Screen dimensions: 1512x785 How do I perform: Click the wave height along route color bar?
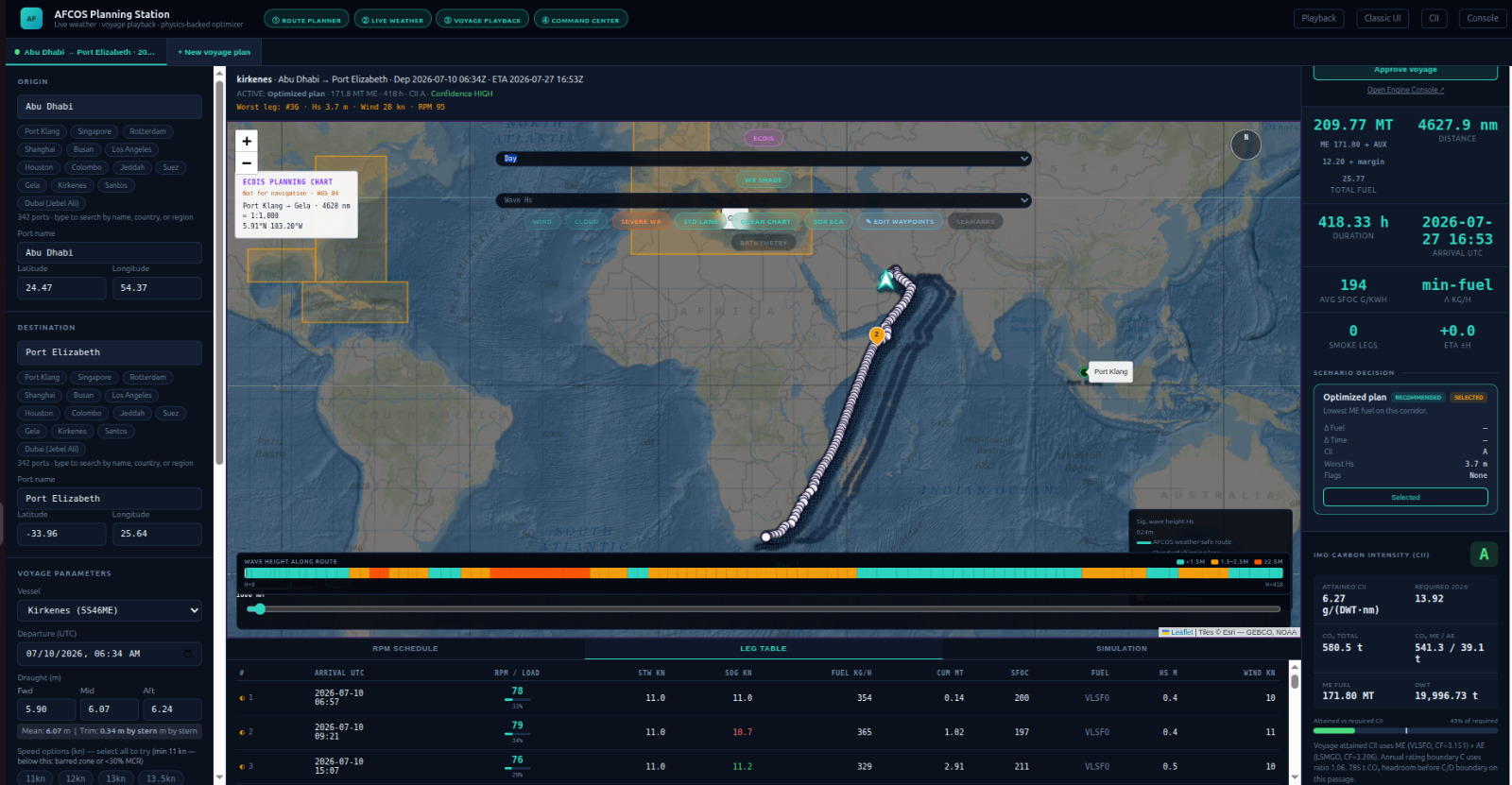point(764,573)
